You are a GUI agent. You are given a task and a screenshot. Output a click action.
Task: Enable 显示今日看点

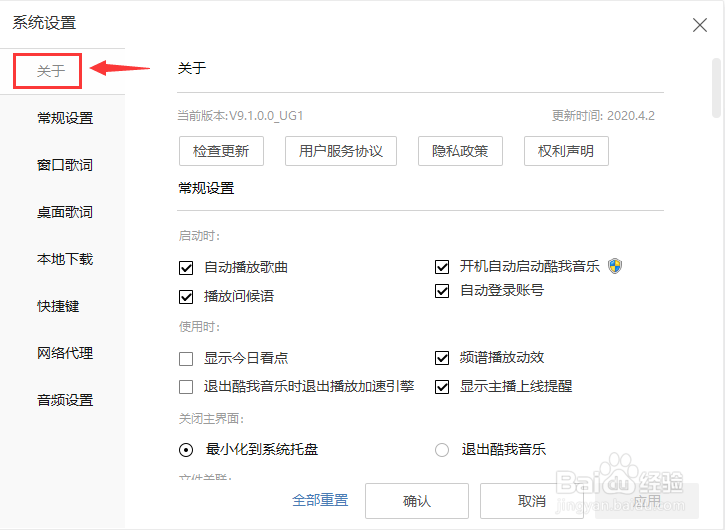(186, 358)
